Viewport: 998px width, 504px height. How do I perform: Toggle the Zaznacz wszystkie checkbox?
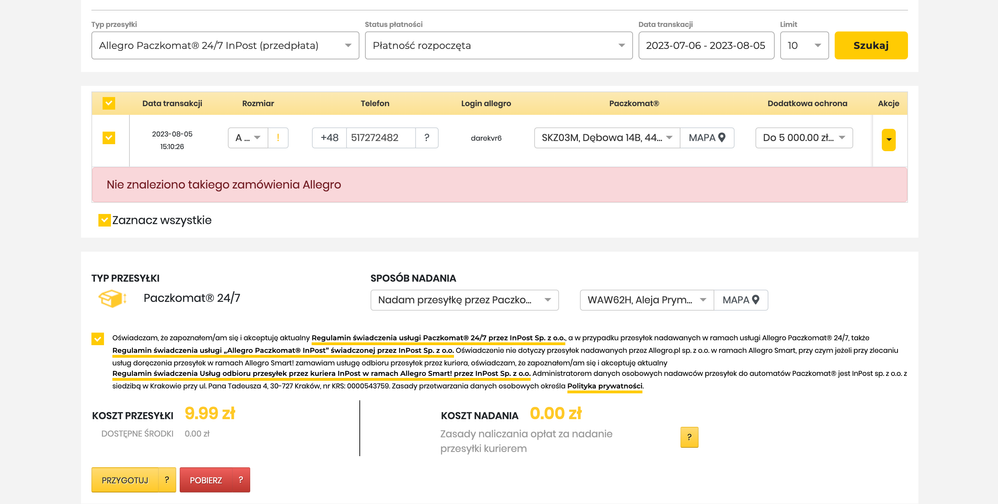(x=104, y=220)
